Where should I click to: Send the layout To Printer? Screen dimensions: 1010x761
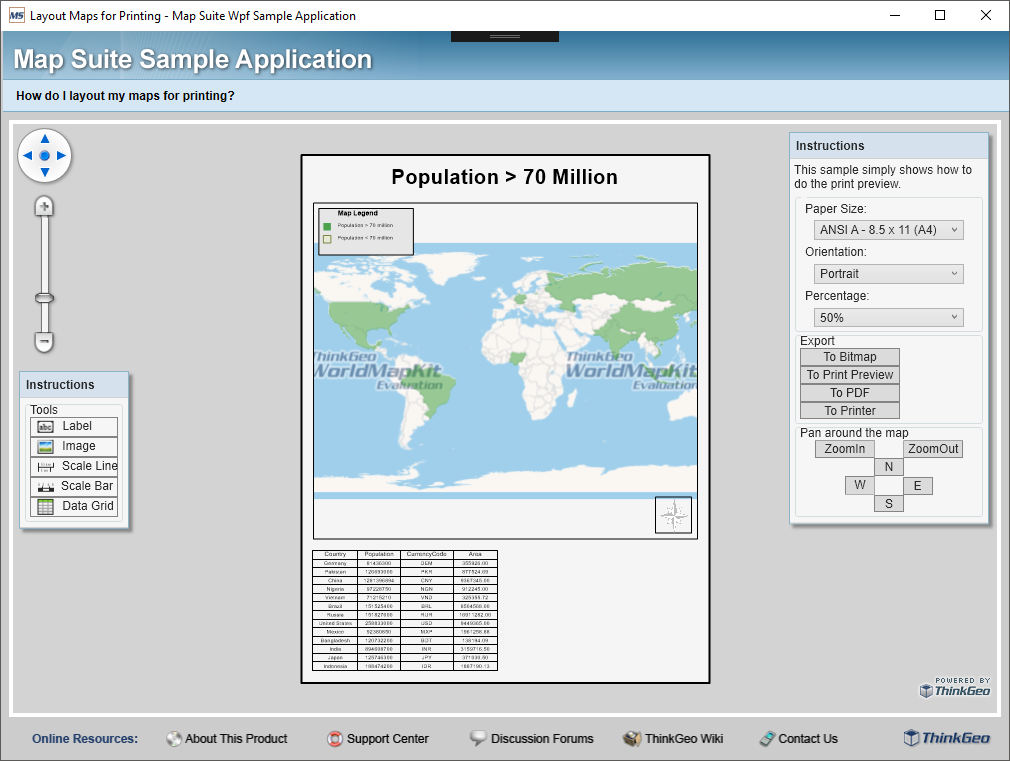[850, 411]
